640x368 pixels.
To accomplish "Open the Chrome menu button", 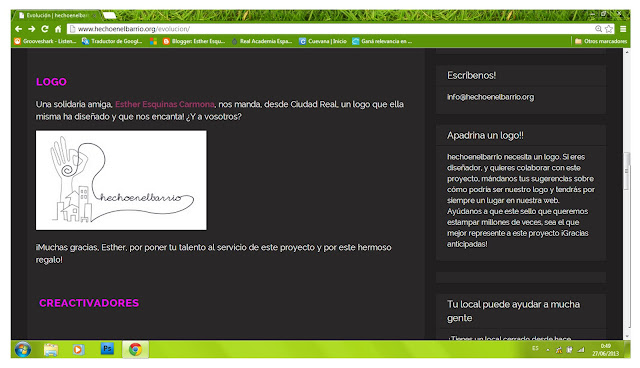I will pos(623,29).
